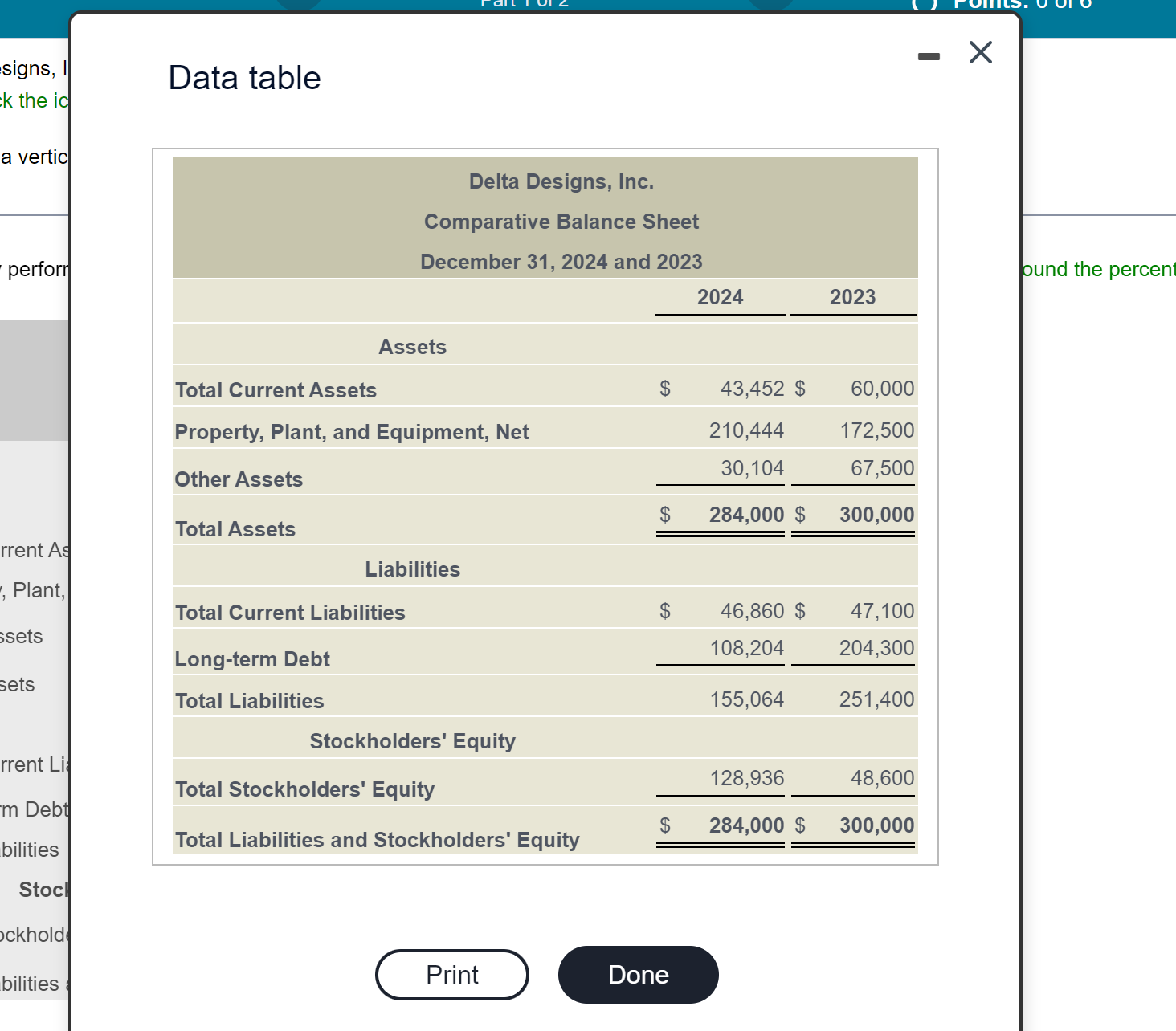
Task: Select Total Liabilities and Stockholders' Equity row
Action: click(x=377, y=839)
